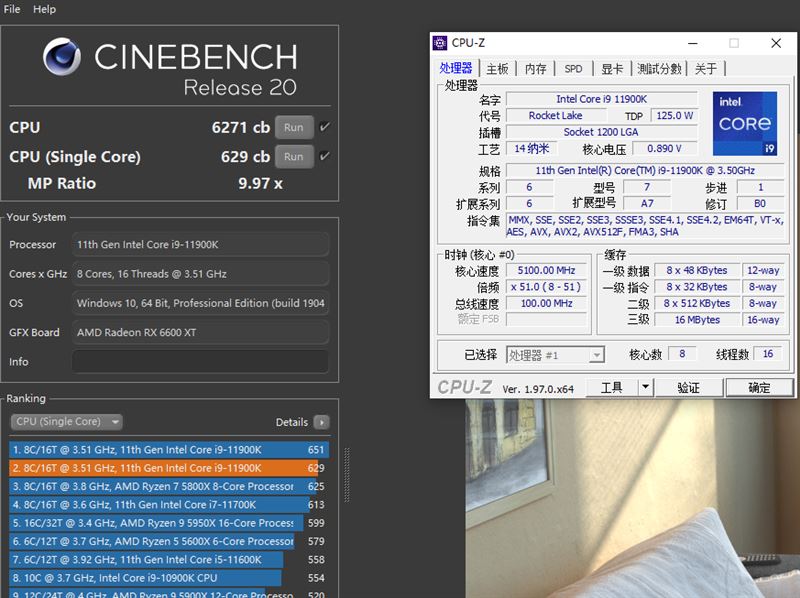Click the Rocket Lake code name field
The height and width of the screenshot is (598, 800).
pyautogui.click(x=555, y=116)
